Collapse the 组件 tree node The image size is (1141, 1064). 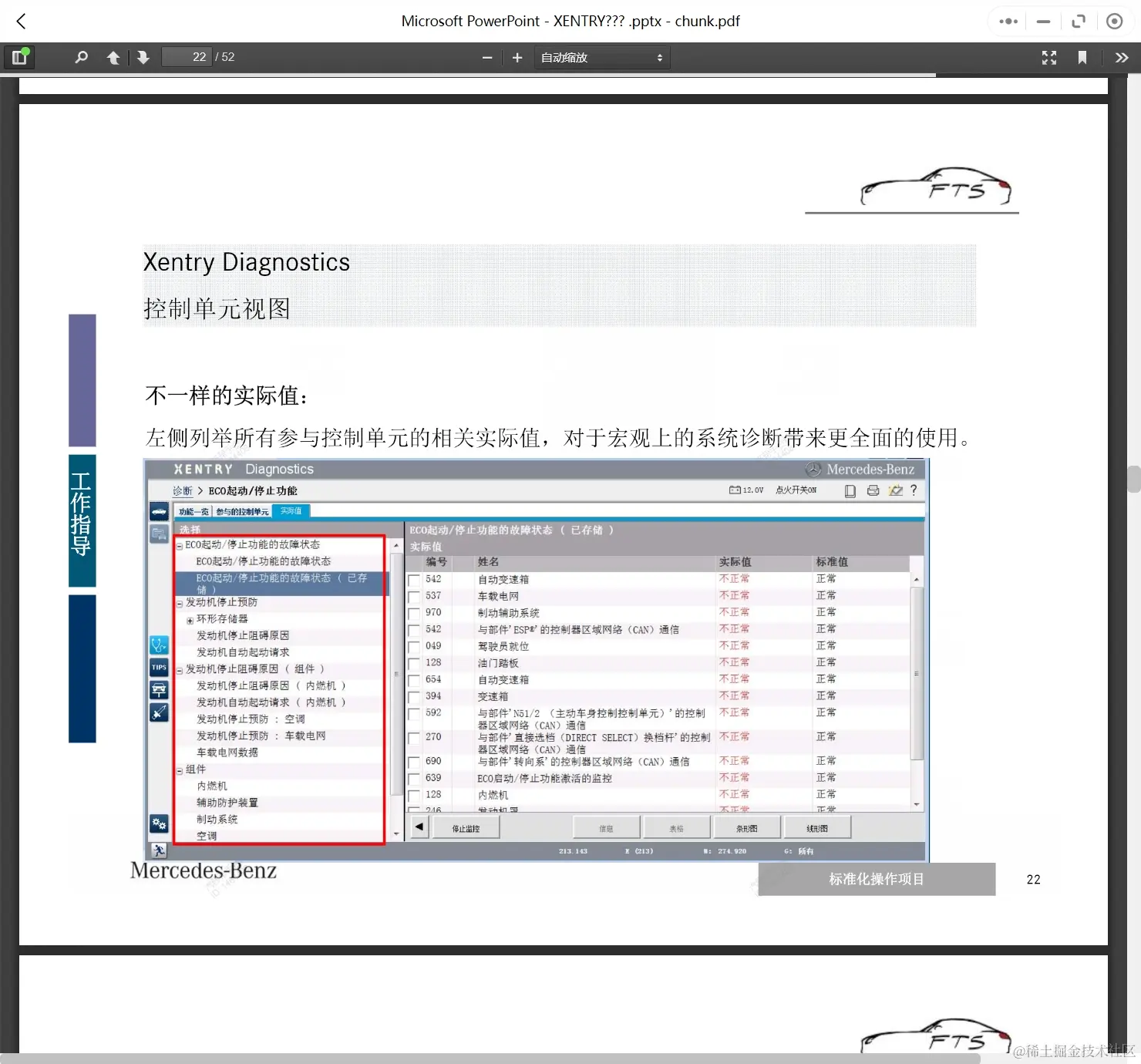(180, 771)
